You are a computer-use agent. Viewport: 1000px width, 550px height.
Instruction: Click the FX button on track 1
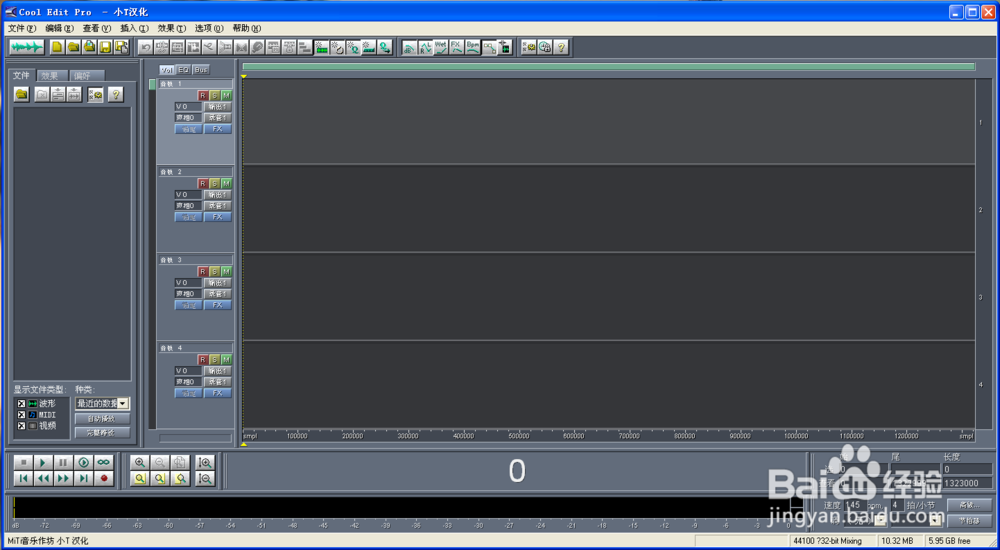(217, 129)
